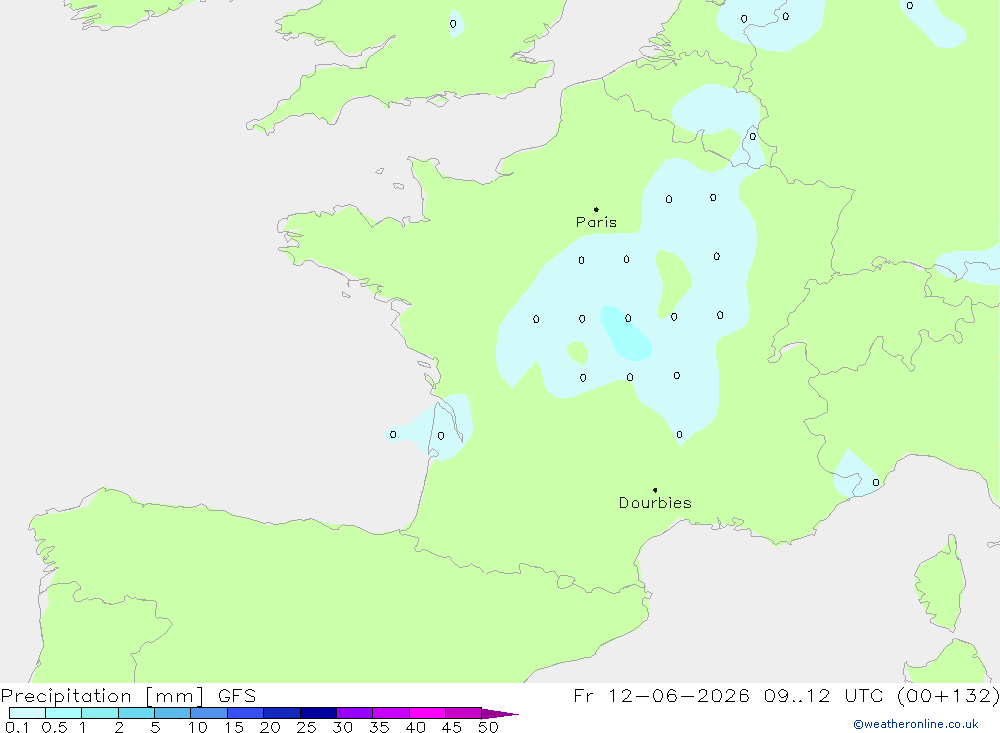Click the Corsica island on the map
Viewport: 1000px width, 733px height.
[x=941, y=585]
